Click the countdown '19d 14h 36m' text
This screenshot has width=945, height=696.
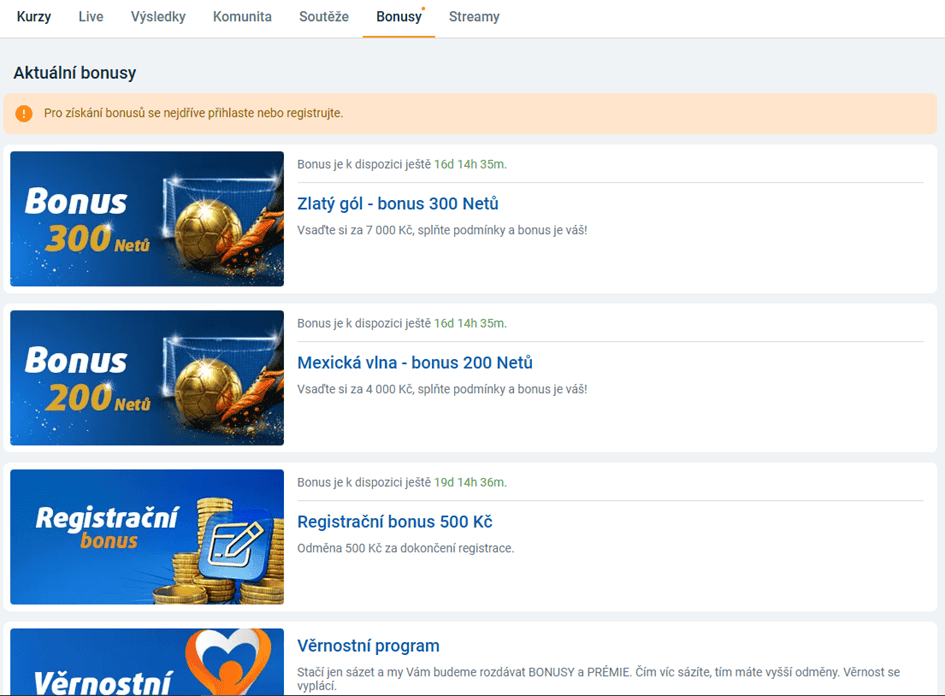pos(469,482)
